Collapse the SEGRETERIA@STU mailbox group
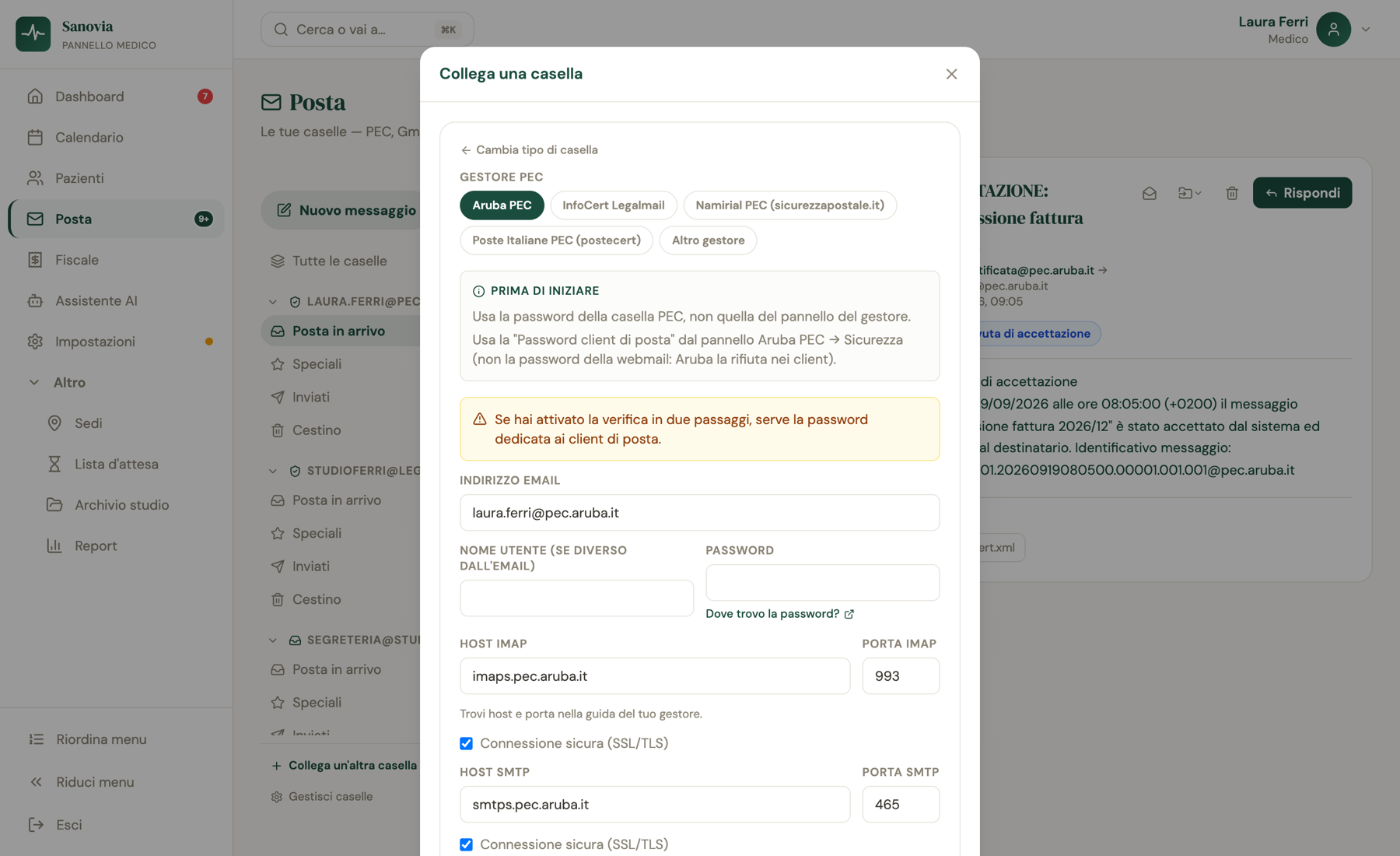This screenshot has height=856, width=1400. point(273,640)
